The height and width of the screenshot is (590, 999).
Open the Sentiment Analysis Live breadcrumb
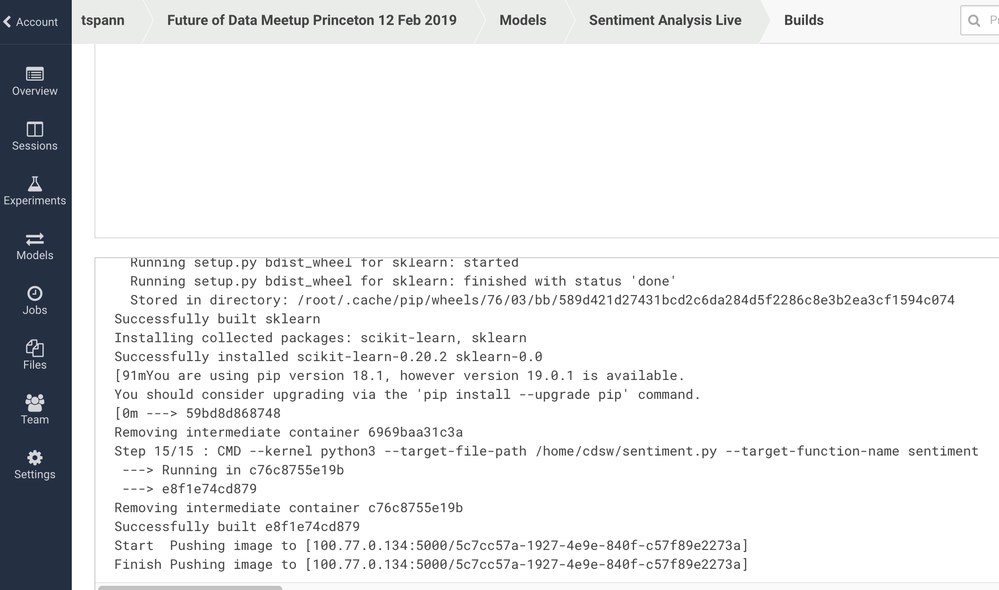coord(665,20)
